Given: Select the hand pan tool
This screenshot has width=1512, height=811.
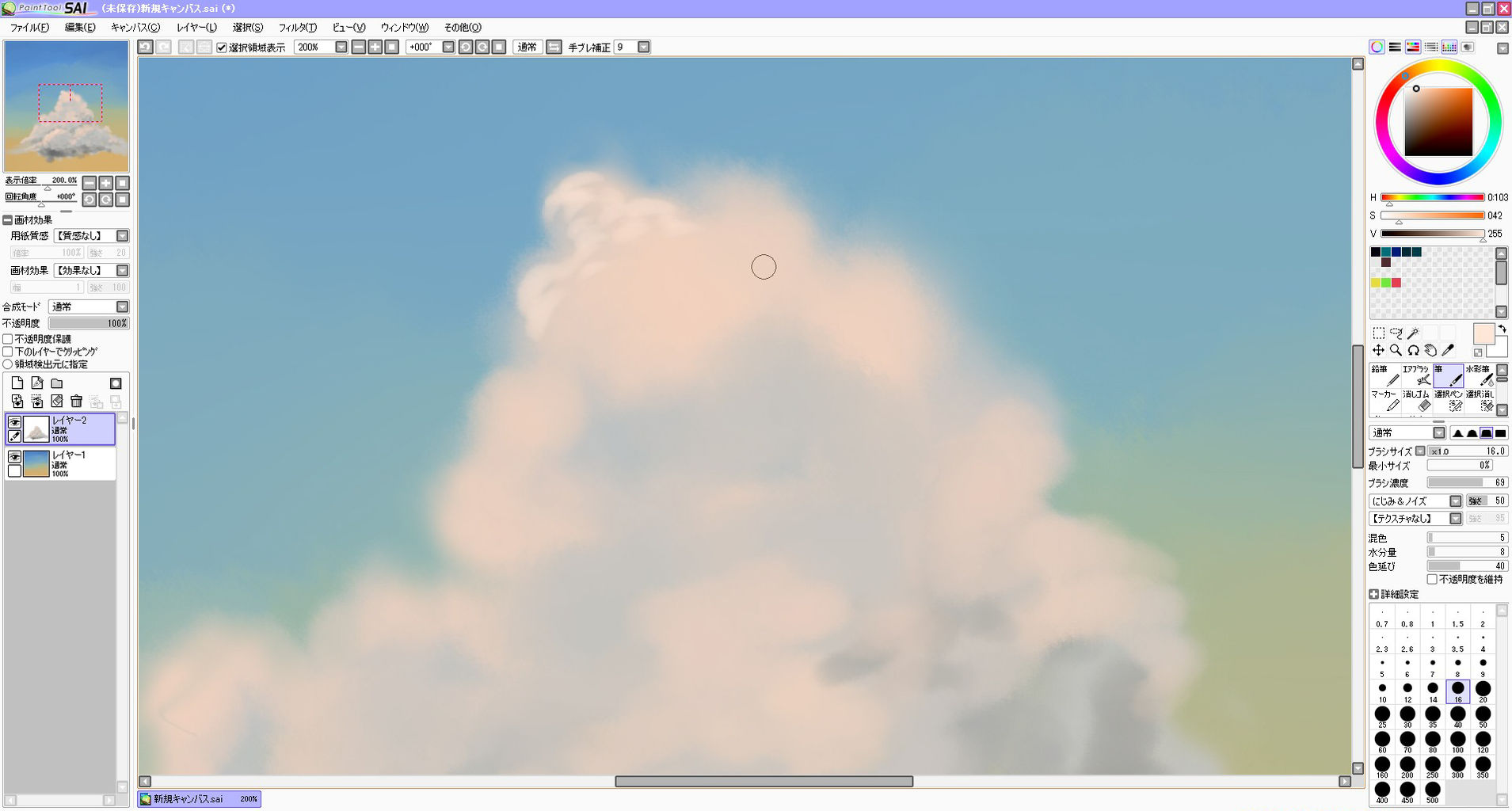Looking at the screenshot, I should (x=1431, y=350).
